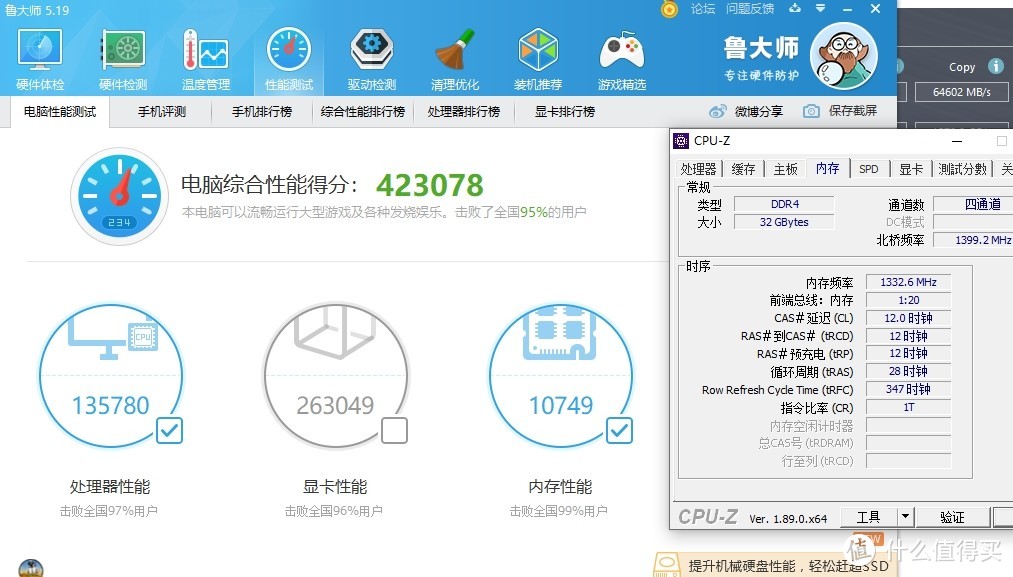Select 性能测试 performance test icon
This screenshot has height=577, width=1013.
[289, 59]
